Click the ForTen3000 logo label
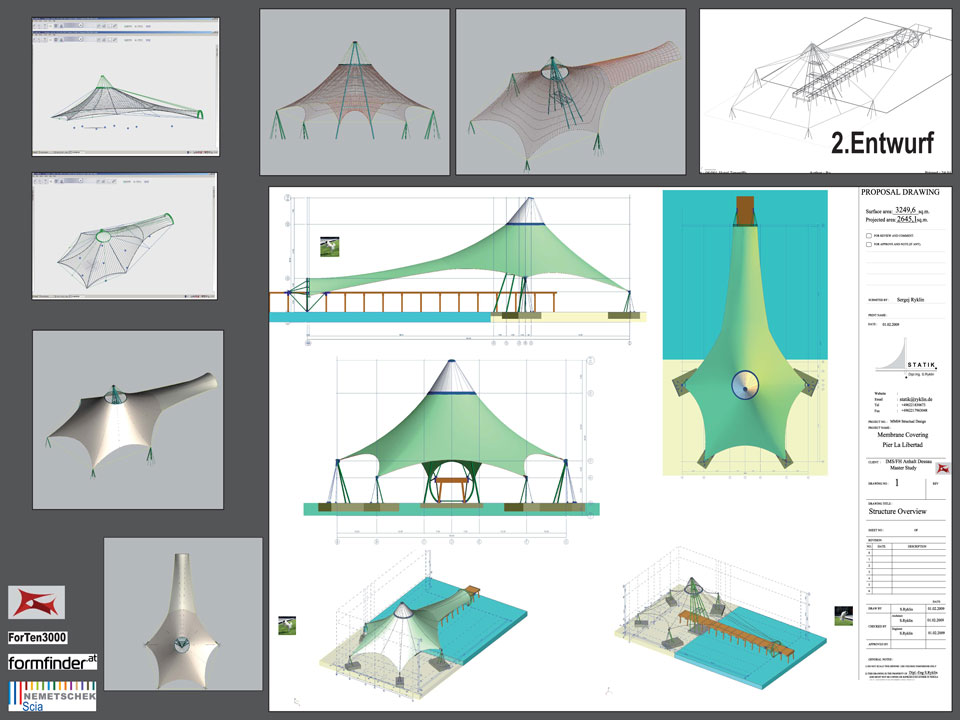Image resolution: width=960 pixels, height=720 pixels. coord(38,636)
